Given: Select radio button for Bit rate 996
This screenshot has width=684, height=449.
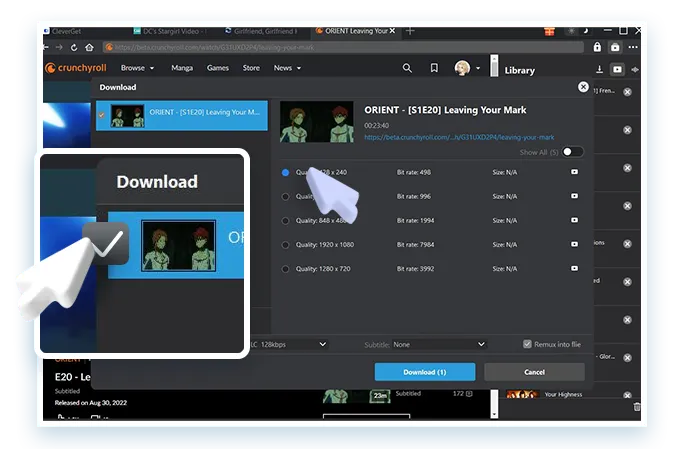Looking at the screenshot, I should [x=285, y=196].
